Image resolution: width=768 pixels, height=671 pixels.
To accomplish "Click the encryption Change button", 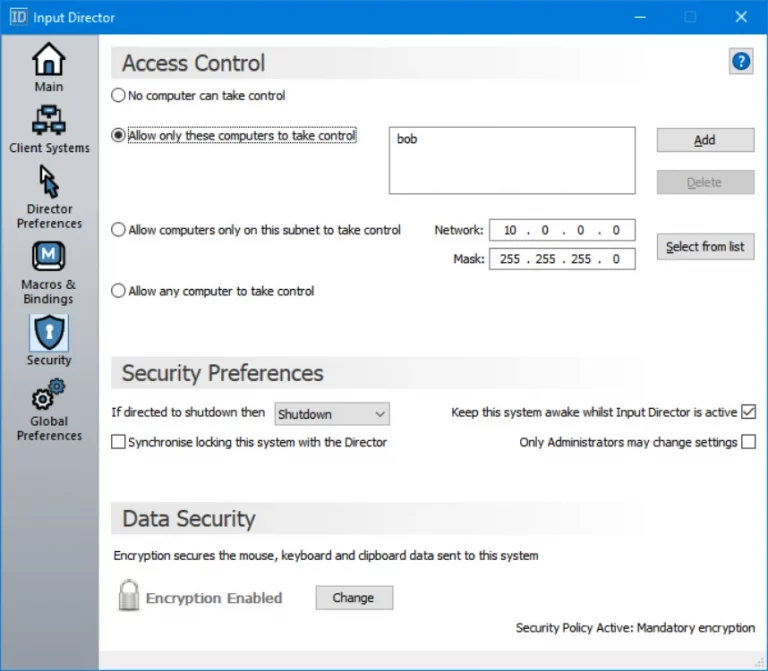I will pos(354,598).
